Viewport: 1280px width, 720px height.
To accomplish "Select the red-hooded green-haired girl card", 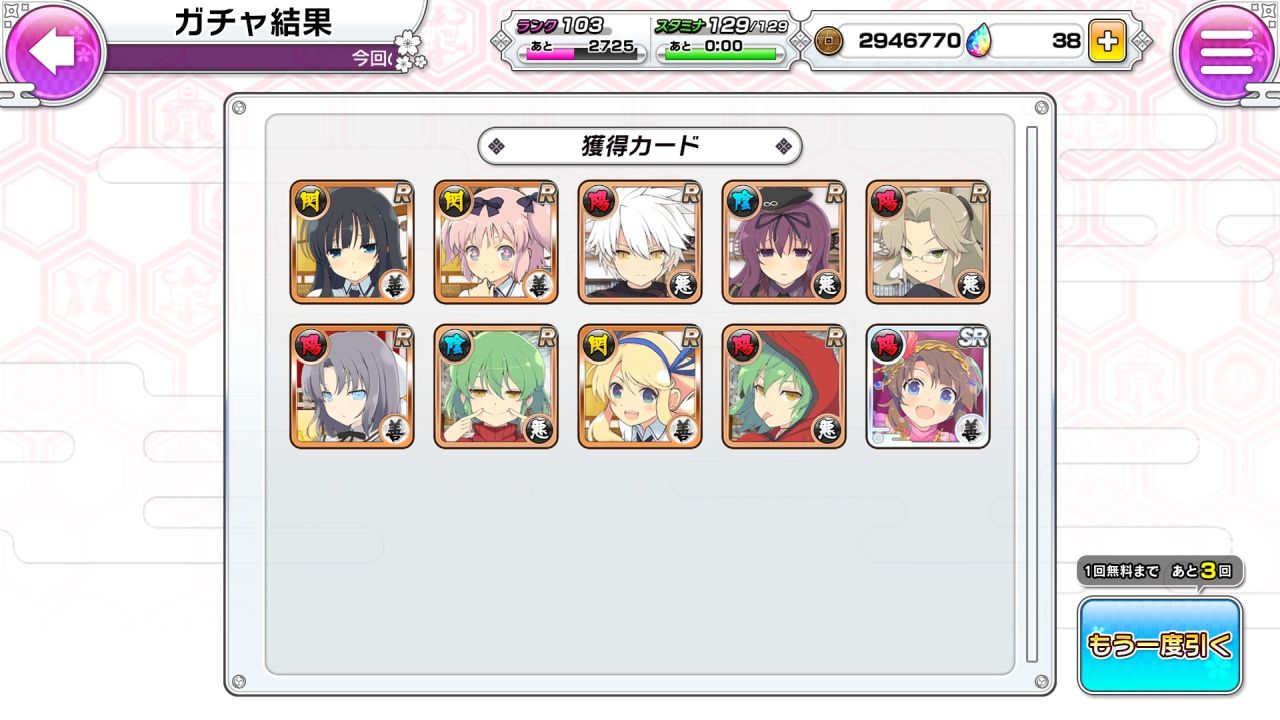I will pos(784,386).
